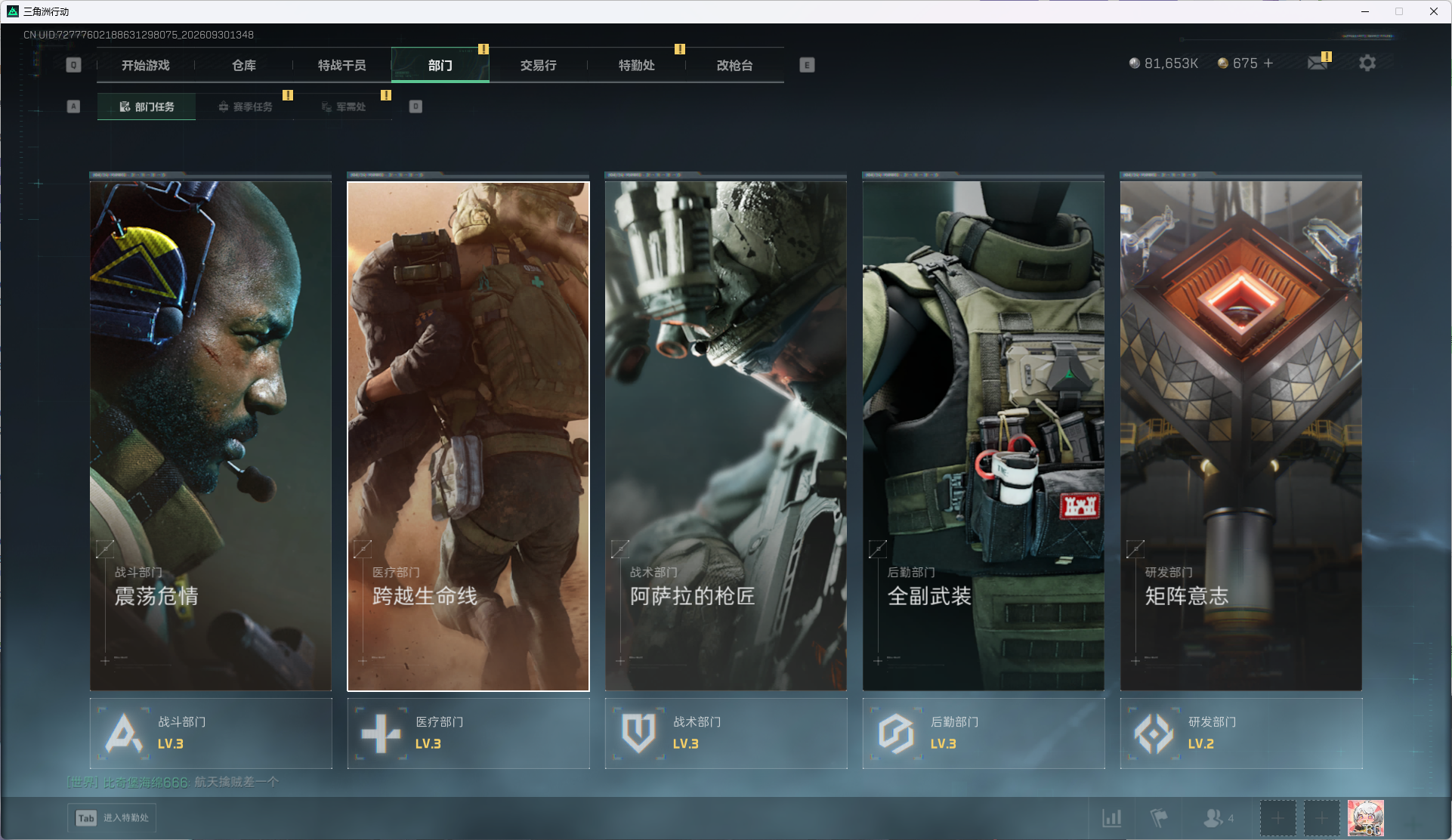The height and width of the screenshot is (840, 1452).
Task: Click the A key sub-tab icon
Action: pos(73,107)
